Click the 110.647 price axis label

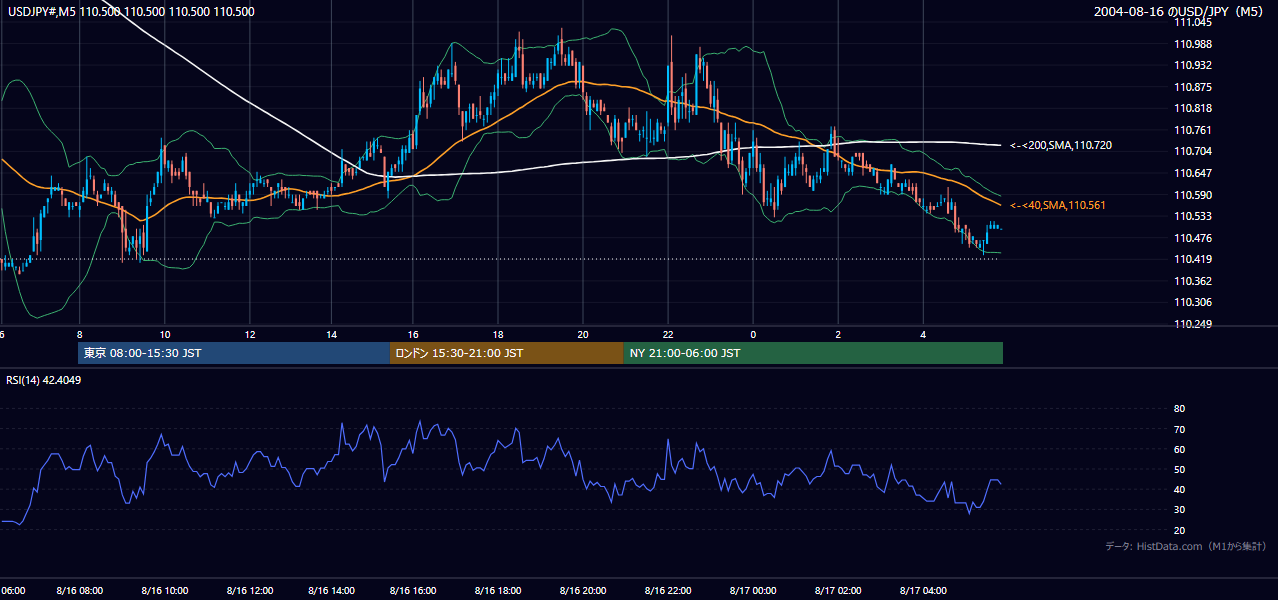[1194, 173]
